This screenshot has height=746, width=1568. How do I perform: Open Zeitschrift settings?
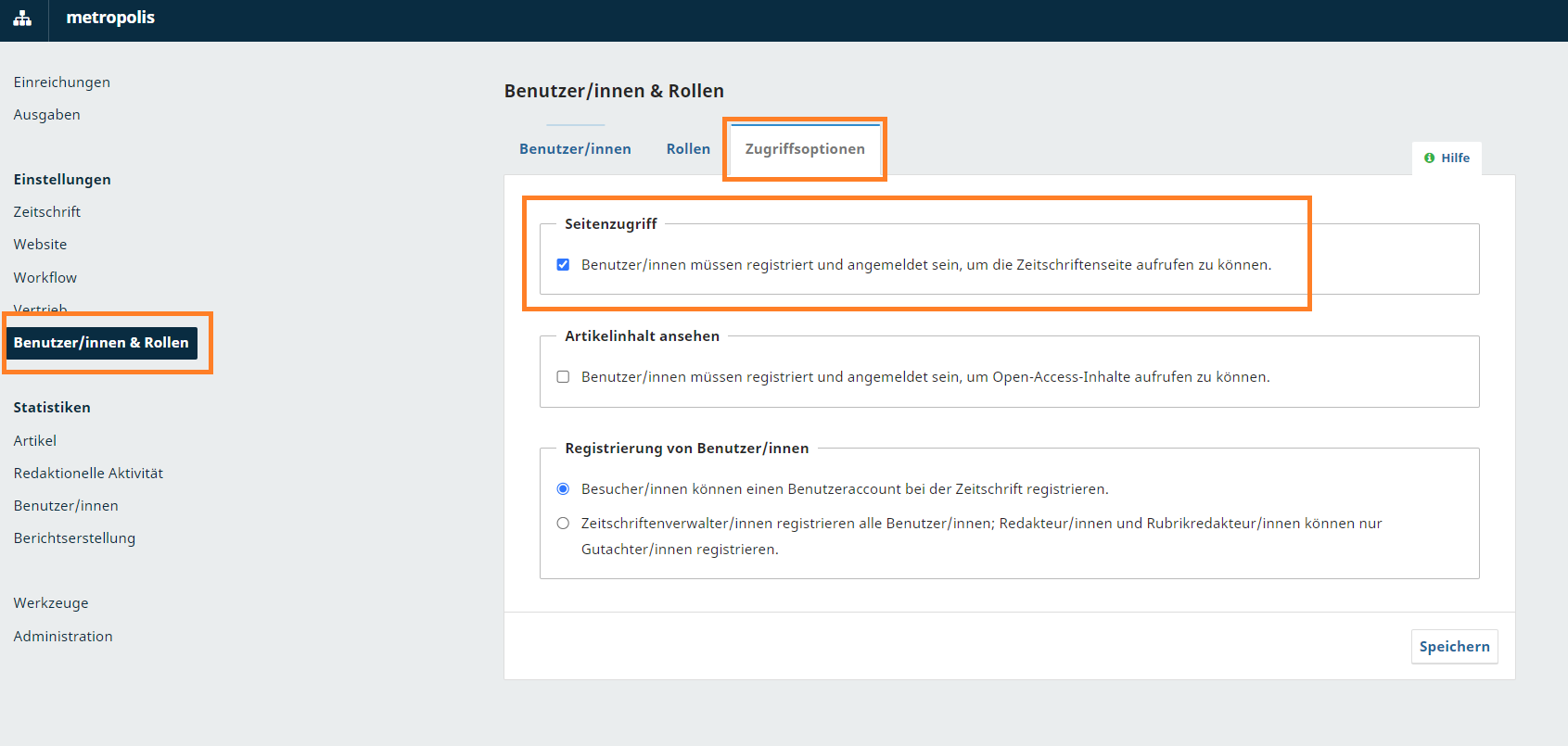[47, 212]
